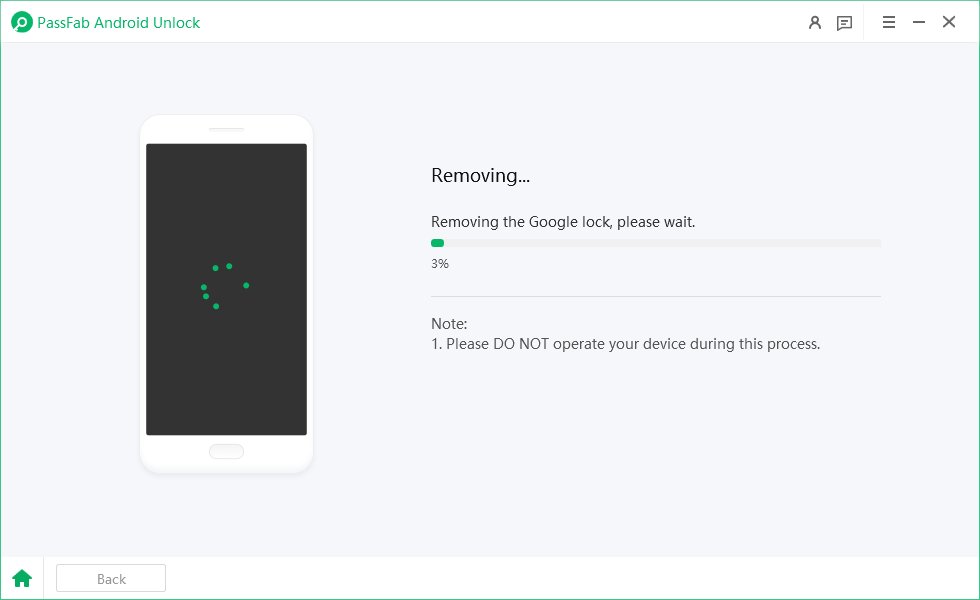Click the DO NOT operate warning text
This screenshot has width=980, height=600.
(624, 343)
